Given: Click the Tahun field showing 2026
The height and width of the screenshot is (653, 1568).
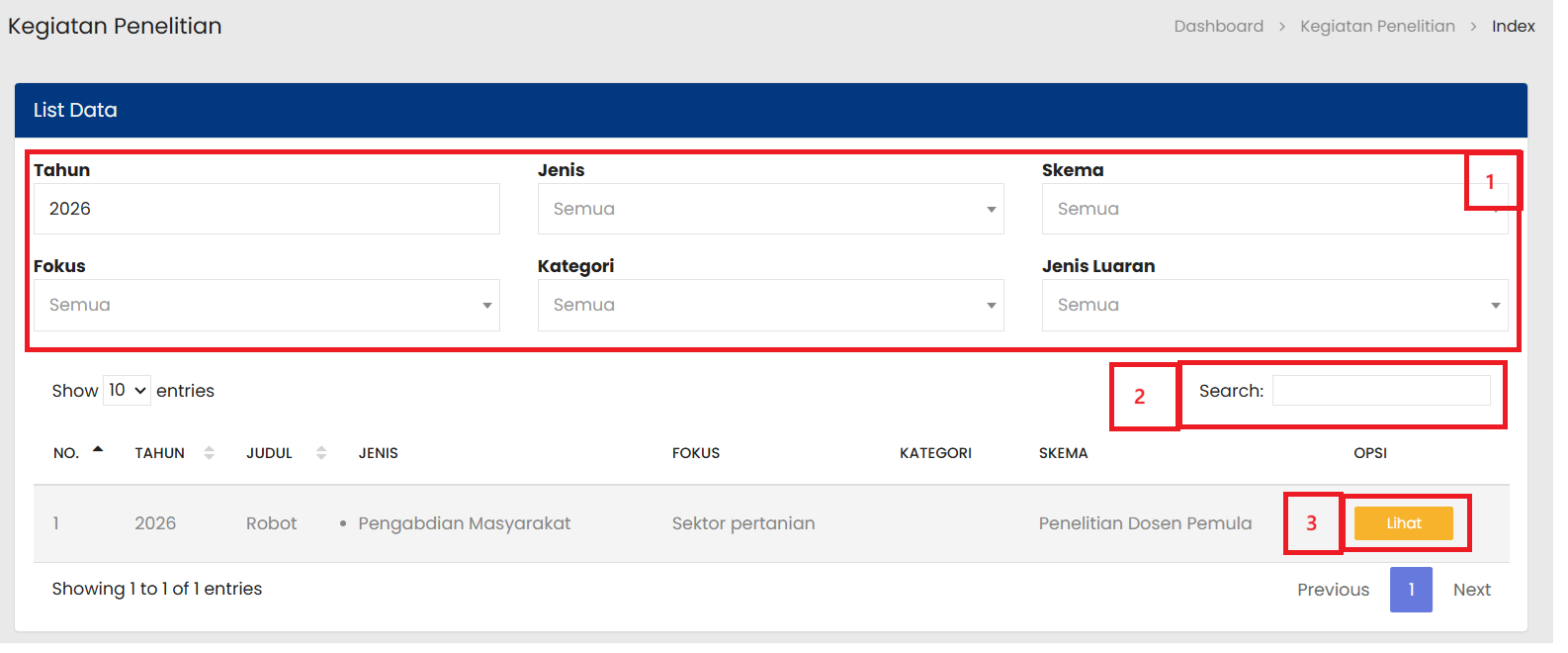Looking at the screenshot, I should click(266, 209).
